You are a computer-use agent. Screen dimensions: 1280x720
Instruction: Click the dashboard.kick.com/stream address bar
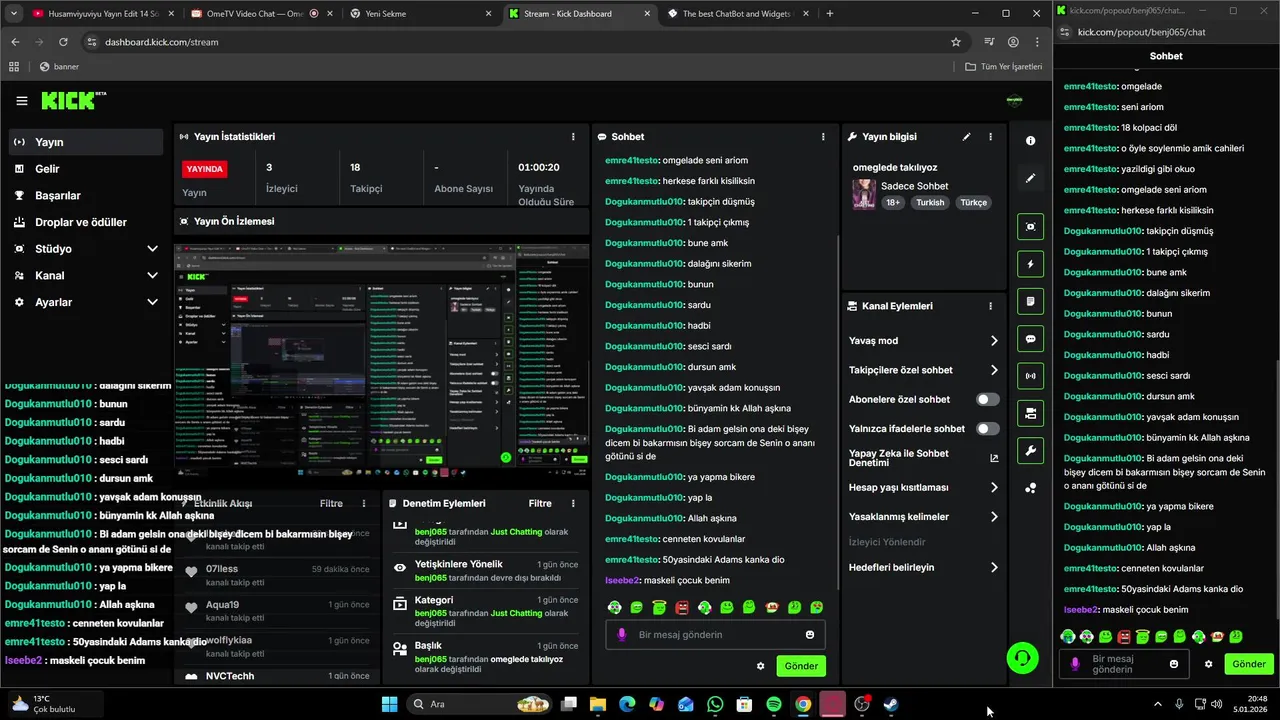[x=518, y=42]
